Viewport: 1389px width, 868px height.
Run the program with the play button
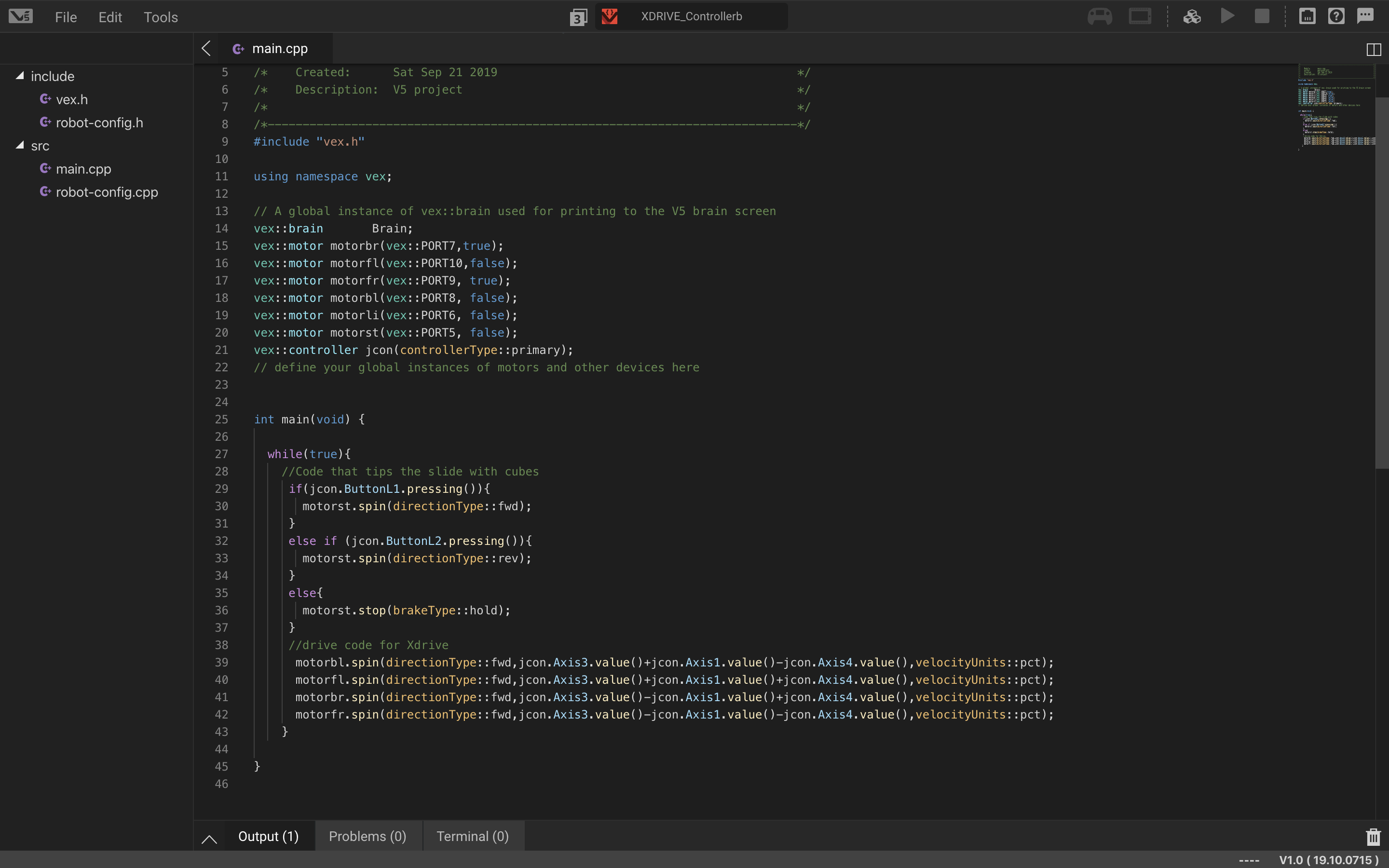[x=1227, y=16]
